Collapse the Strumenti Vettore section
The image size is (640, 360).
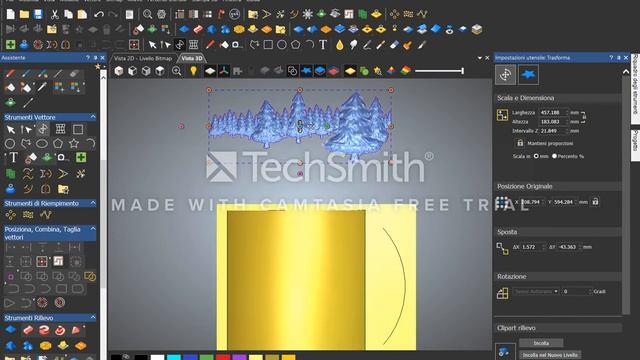pyautogui.click(x=93, y=117)
